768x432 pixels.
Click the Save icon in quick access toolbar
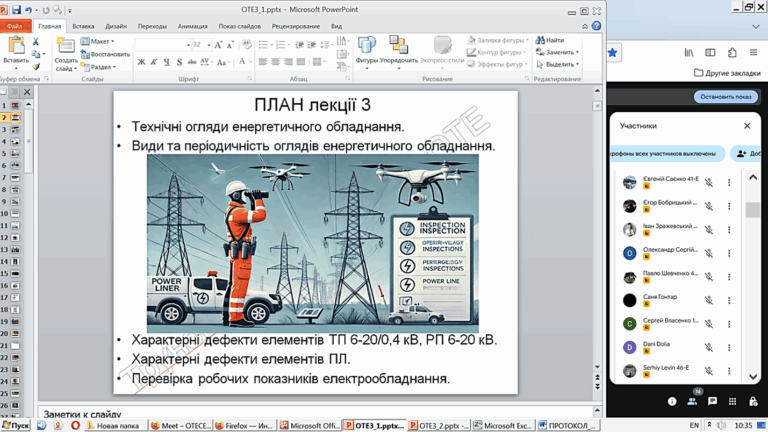coord(16,10)
